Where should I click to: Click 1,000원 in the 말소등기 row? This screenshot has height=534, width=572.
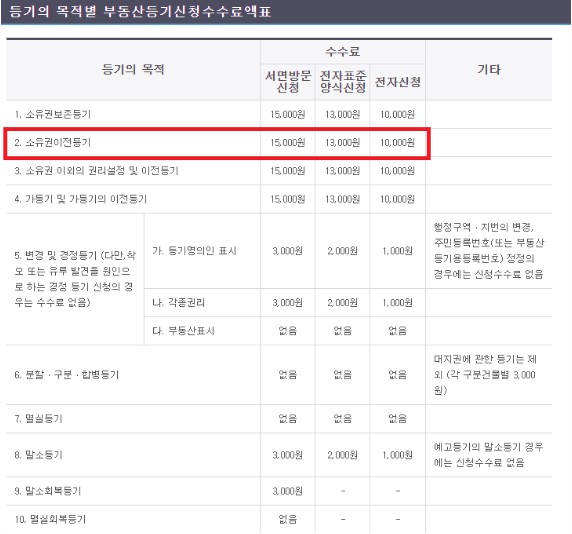click(398, 455)
